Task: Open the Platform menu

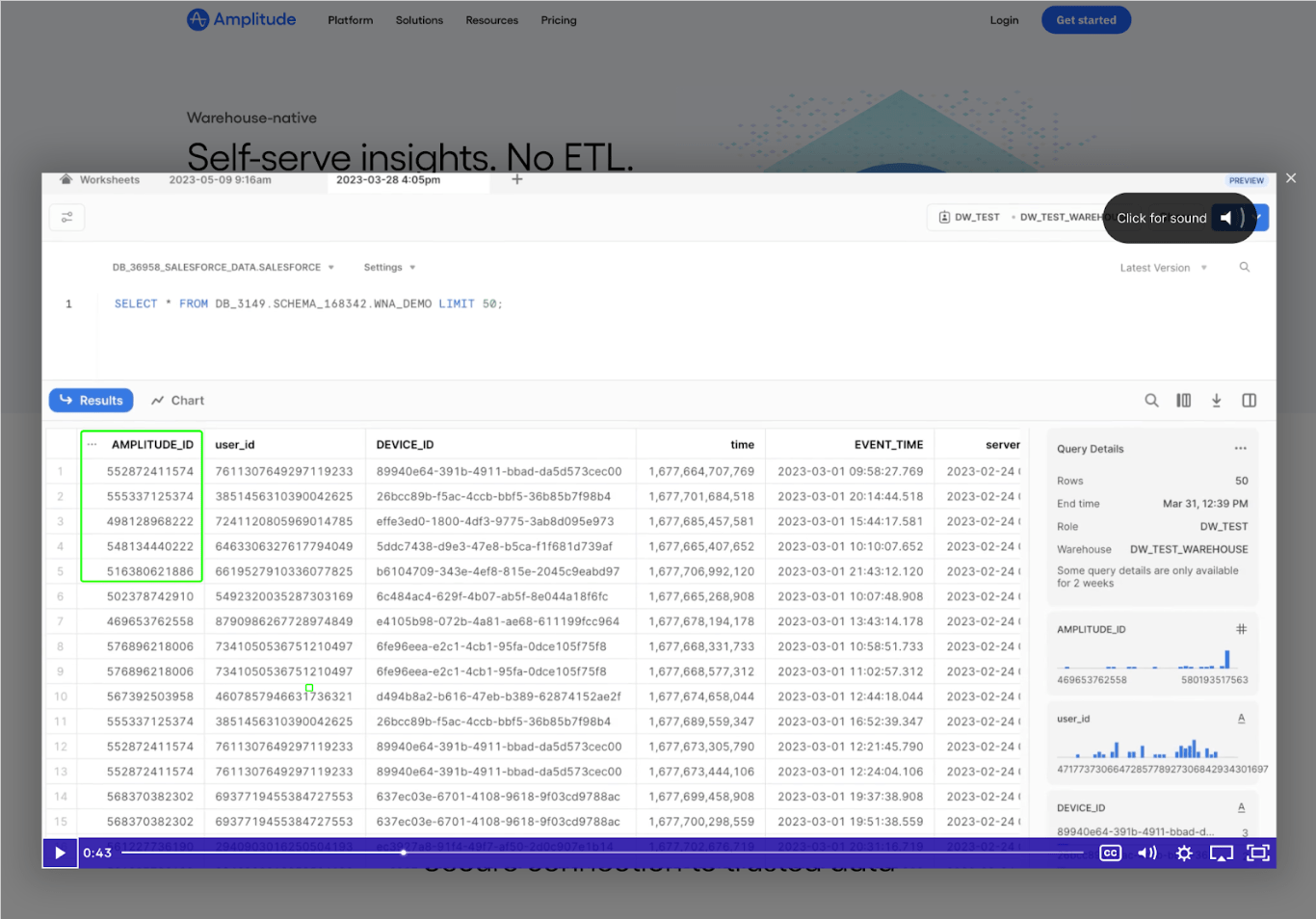Action: tap(350, 20)
